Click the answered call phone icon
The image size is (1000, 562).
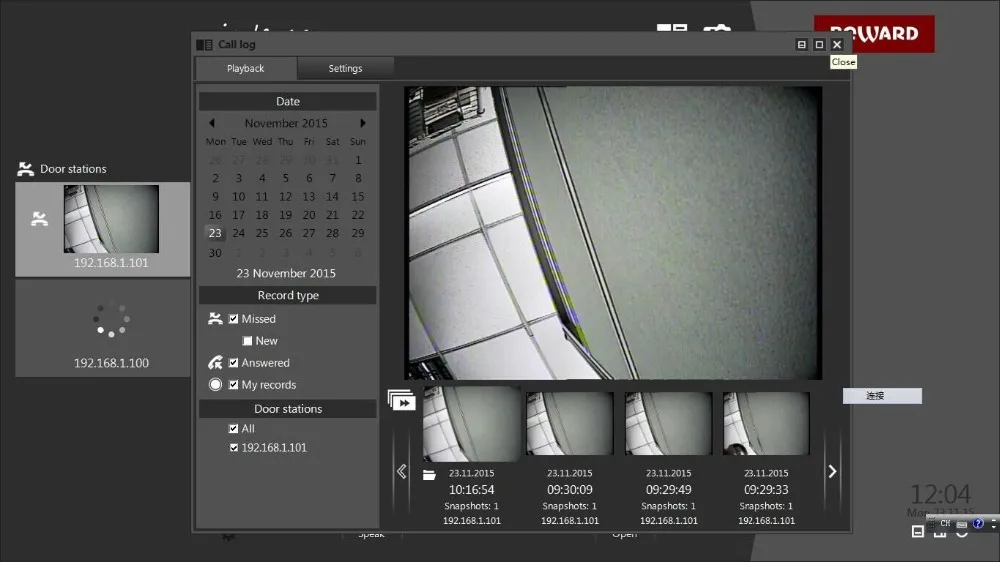tap(215, 363)
